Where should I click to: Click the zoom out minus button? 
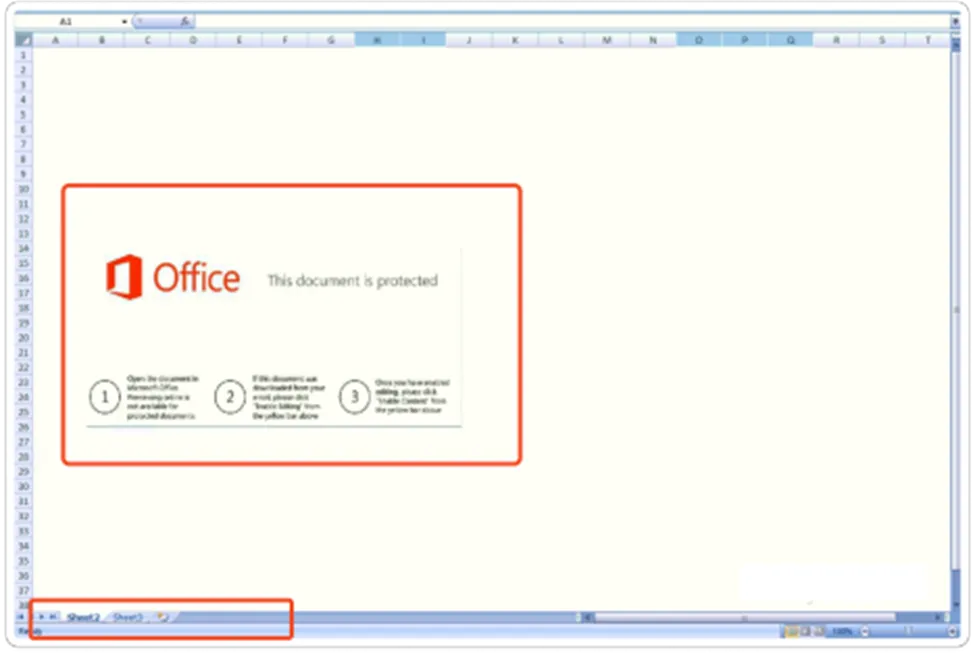click(x=866, y=631)
